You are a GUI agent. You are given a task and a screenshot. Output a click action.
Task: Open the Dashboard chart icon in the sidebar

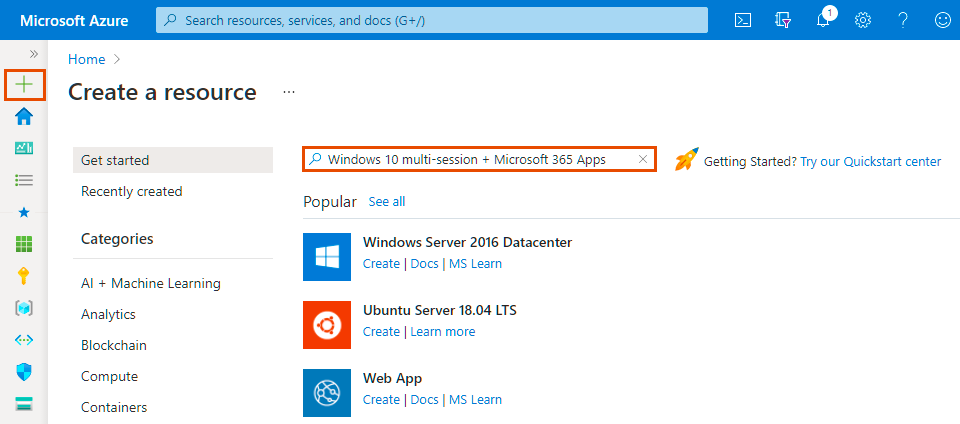point(24,147)
